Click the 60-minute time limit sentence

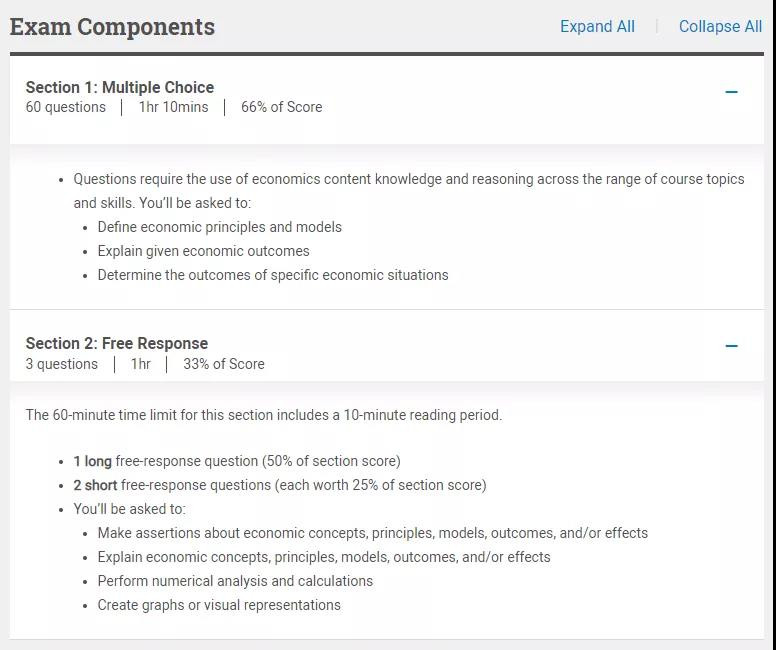(x=264, y=415)
